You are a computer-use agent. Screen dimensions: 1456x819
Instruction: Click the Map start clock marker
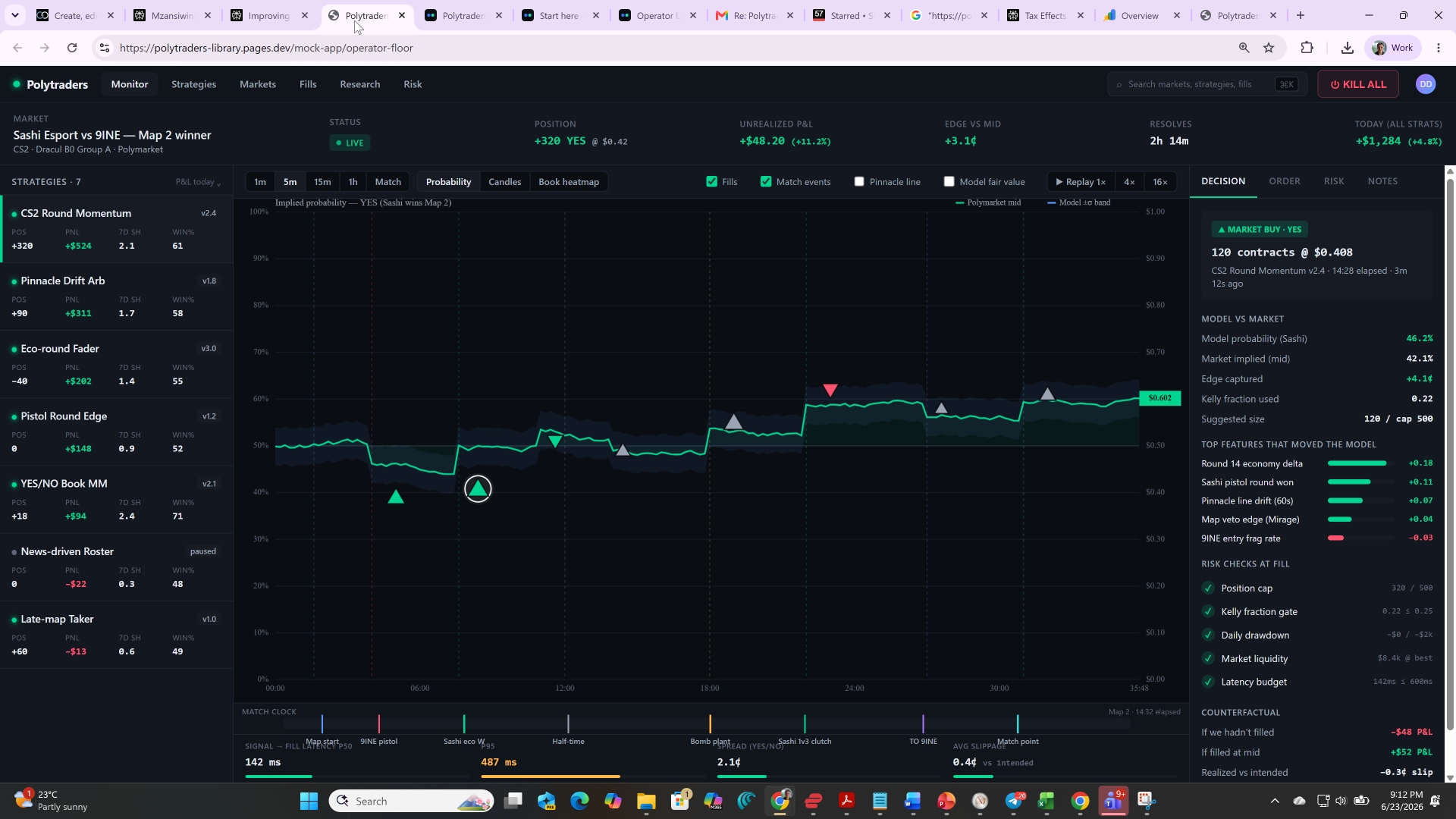pos(322,724)
